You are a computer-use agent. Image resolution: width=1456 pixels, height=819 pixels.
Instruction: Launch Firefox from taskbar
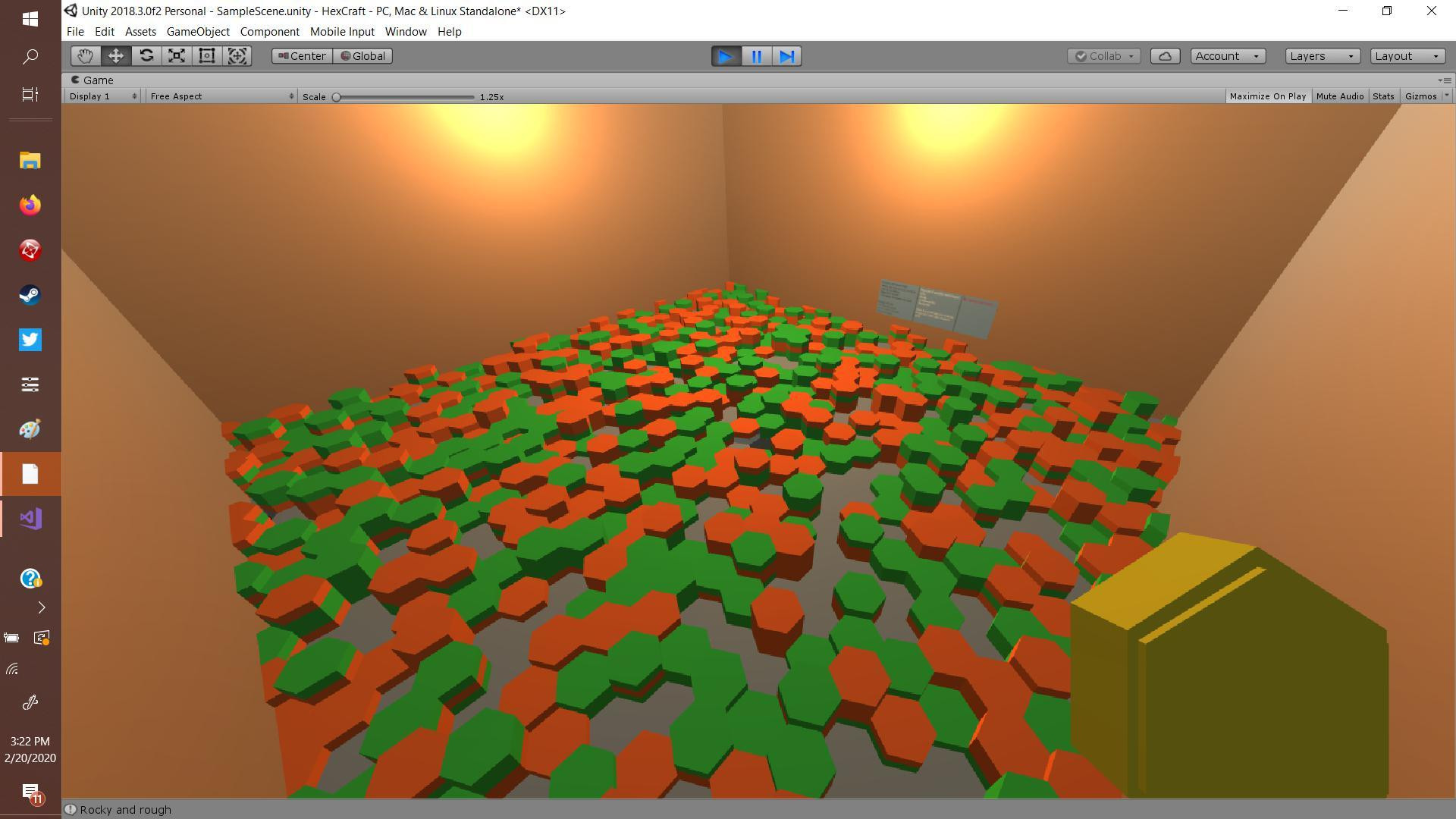[x=30, y=206]
